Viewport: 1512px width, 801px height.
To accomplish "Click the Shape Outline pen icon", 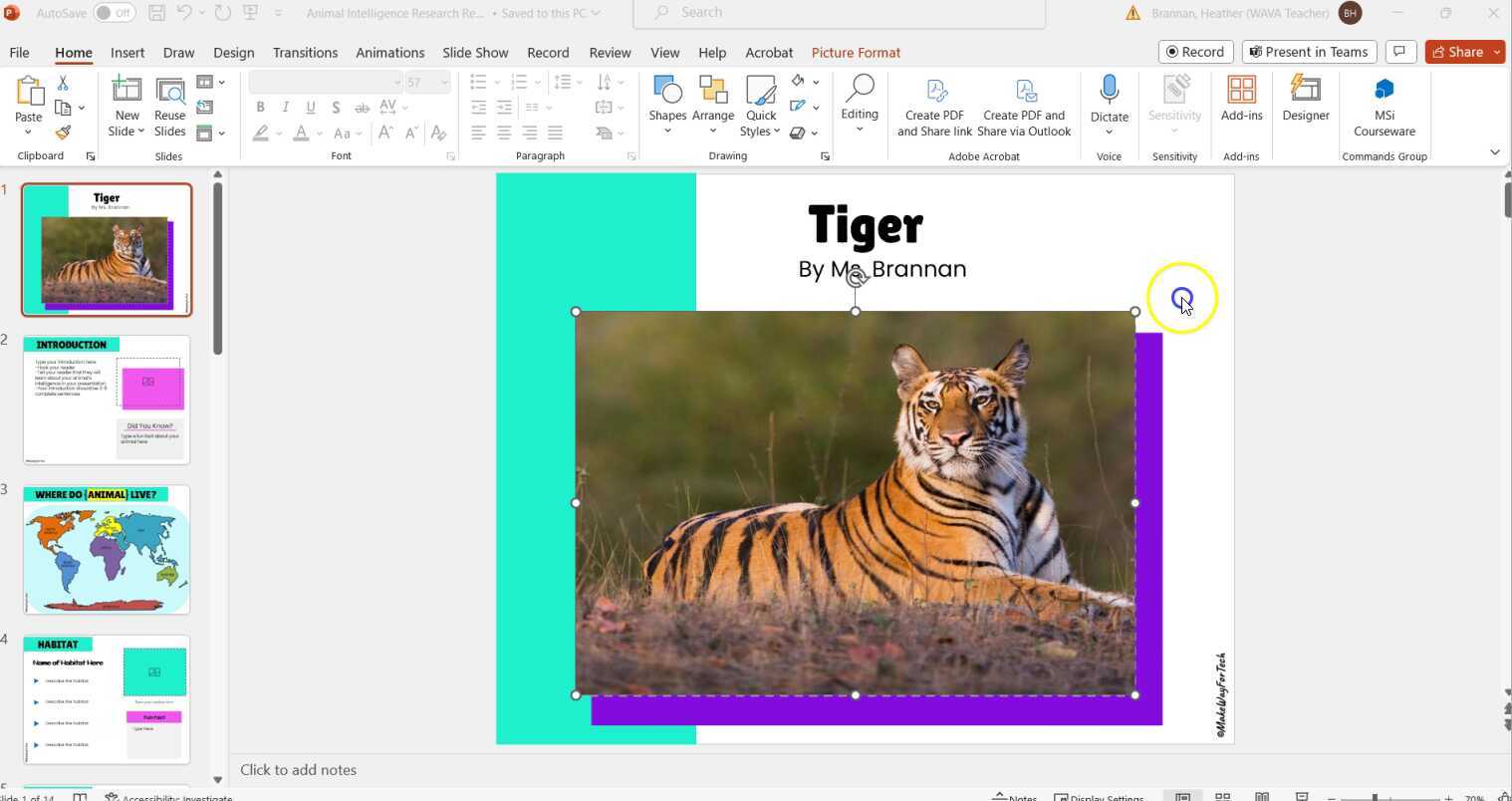I will (798, 107).
